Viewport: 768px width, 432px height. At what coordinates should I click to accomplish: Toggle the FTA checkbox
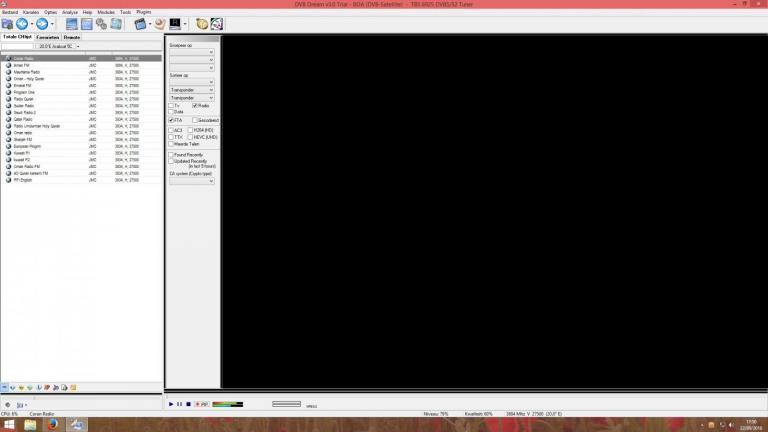(x=171, y=120)
